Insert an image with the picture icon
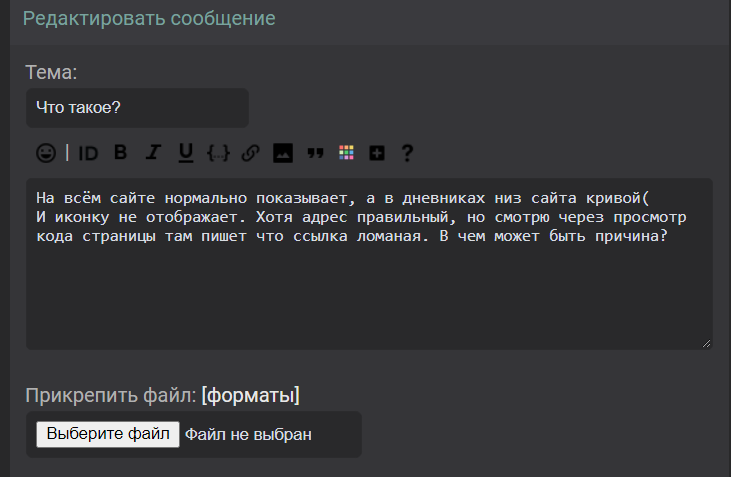 coord(283,153)
